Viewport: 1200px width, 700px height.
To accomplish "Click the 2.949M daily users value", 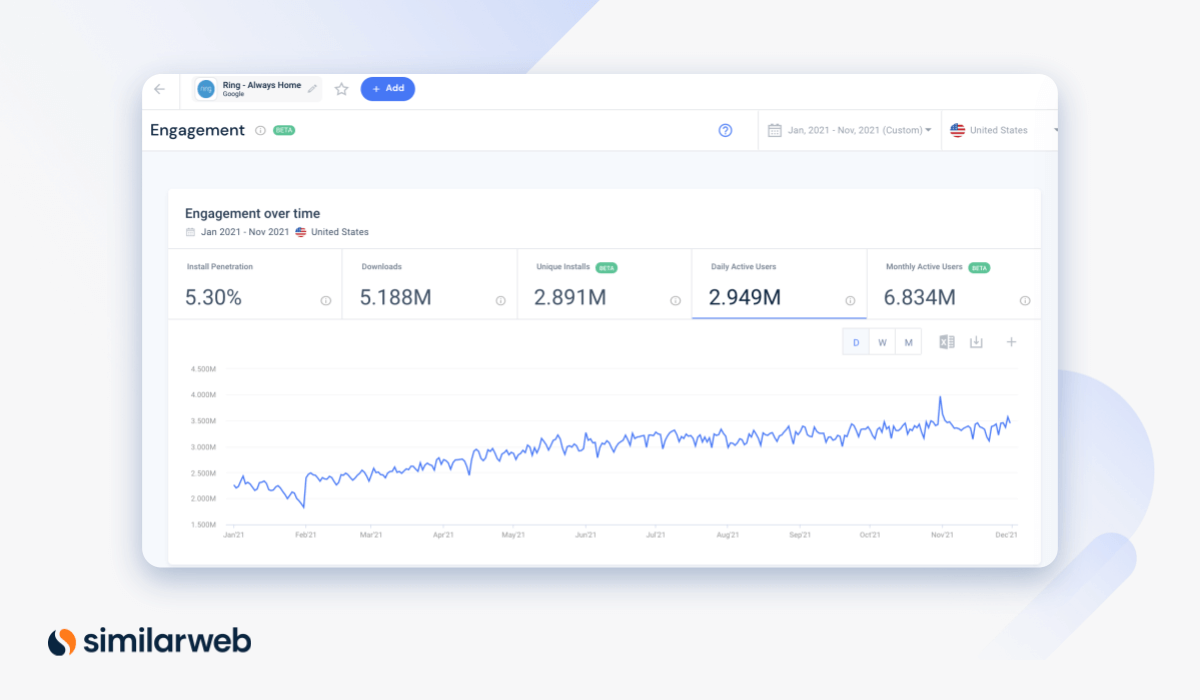I will pos(745,297).
